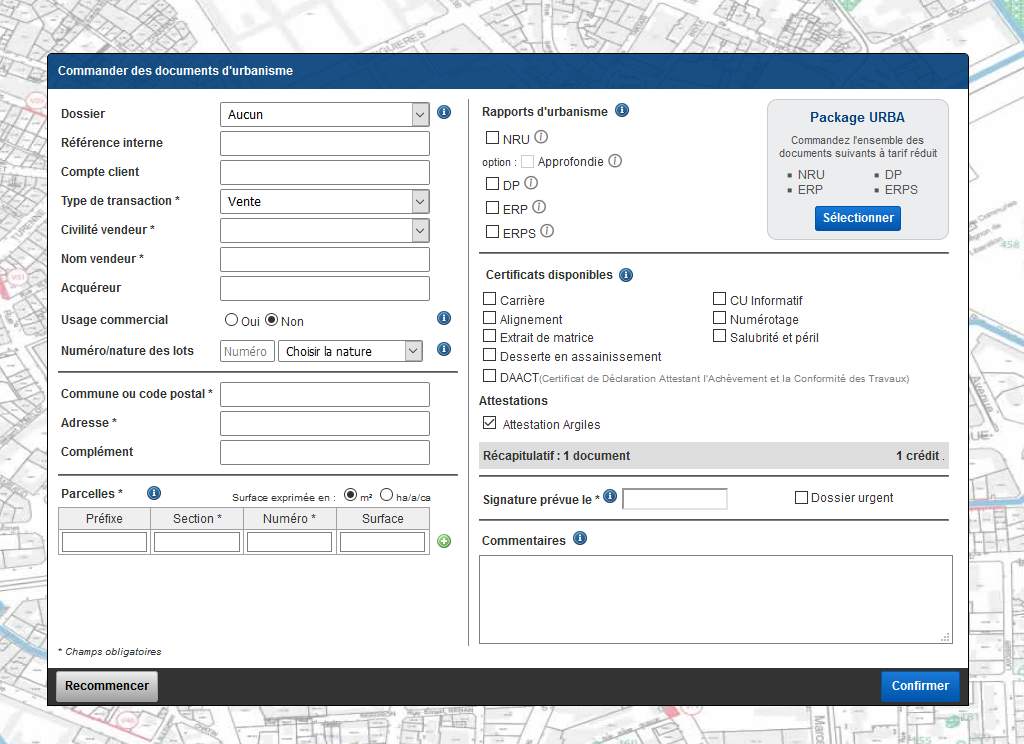Image resolution: width=1024 pixels, height=744 pixels.
Task: Click the info icon beside Certificats disponibles
Action: point(626,275)
